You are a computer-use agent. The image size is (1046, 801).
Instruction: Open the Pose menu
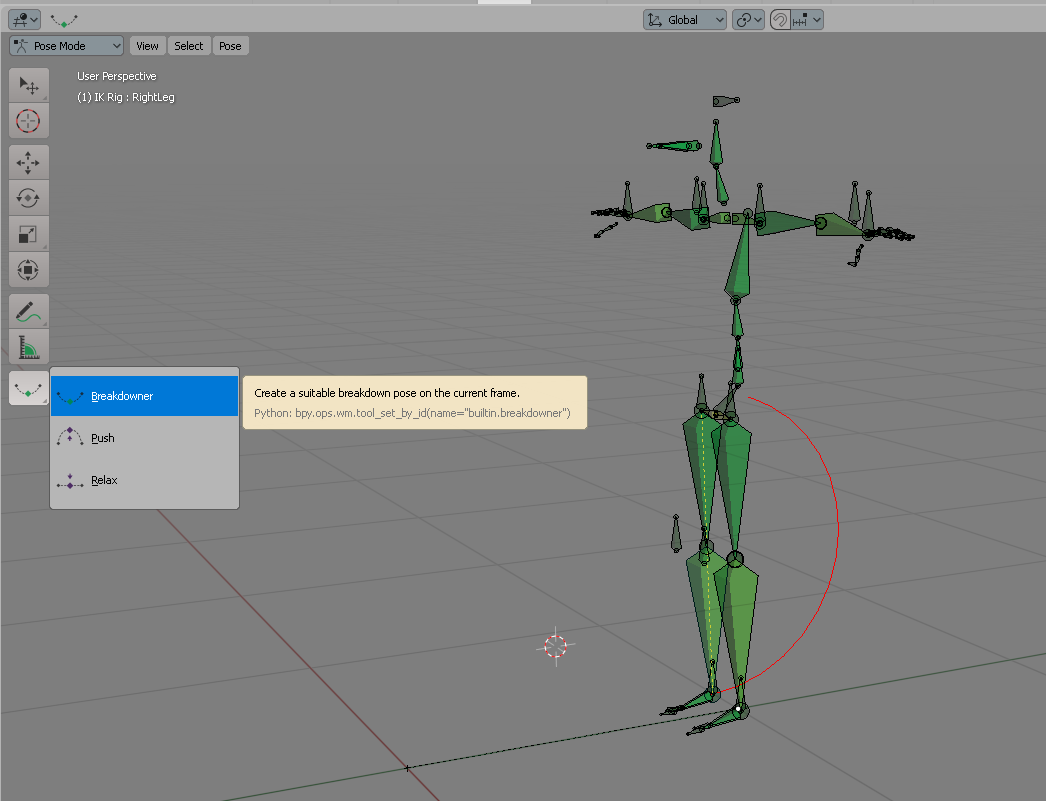coord(230,46)
